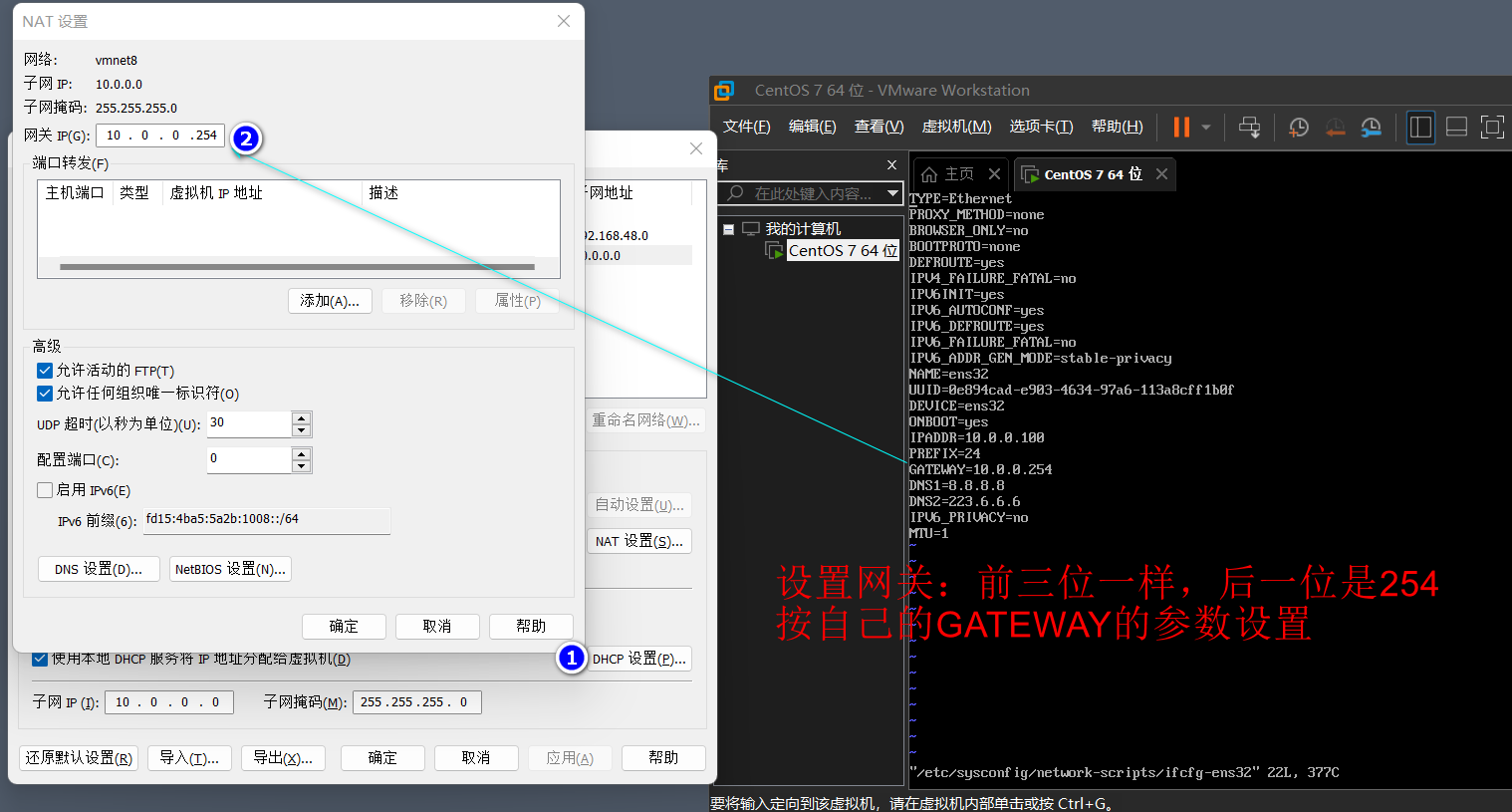1512x812 pixels.
Task: Click the IPADDR=10.0.0.100 line in terminal
Action: 976,437
